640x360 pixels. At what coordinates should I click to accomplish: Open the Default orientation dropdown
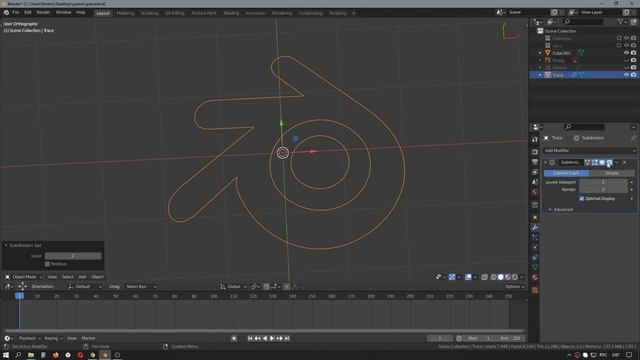pyautogui.click(x=84, y=287)
